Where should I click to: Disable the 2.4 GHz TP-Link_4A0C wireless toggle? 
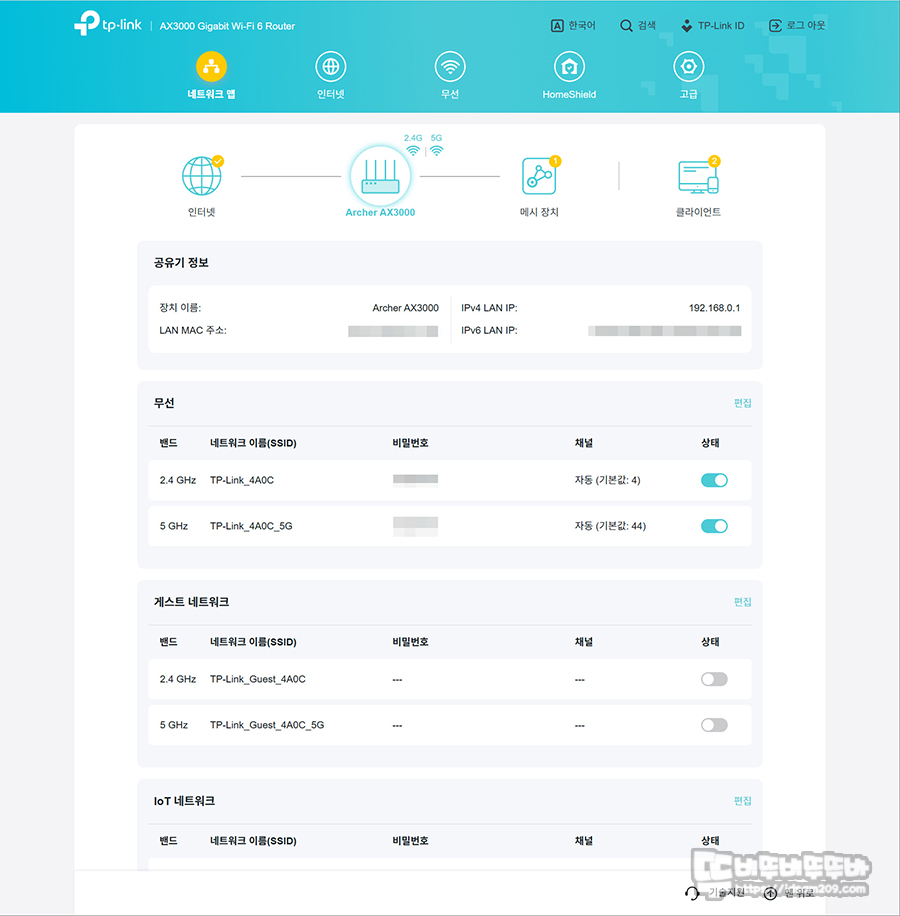(x=714, y=480)
